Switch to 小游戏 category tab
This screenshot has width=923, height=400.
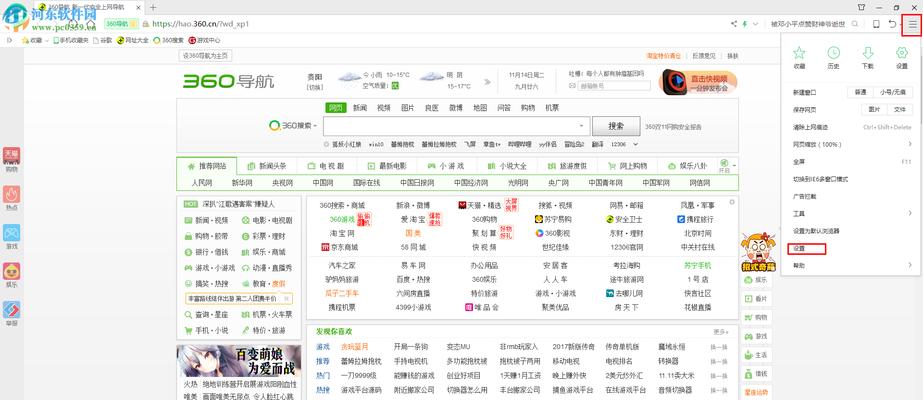(x=447, y=166)
